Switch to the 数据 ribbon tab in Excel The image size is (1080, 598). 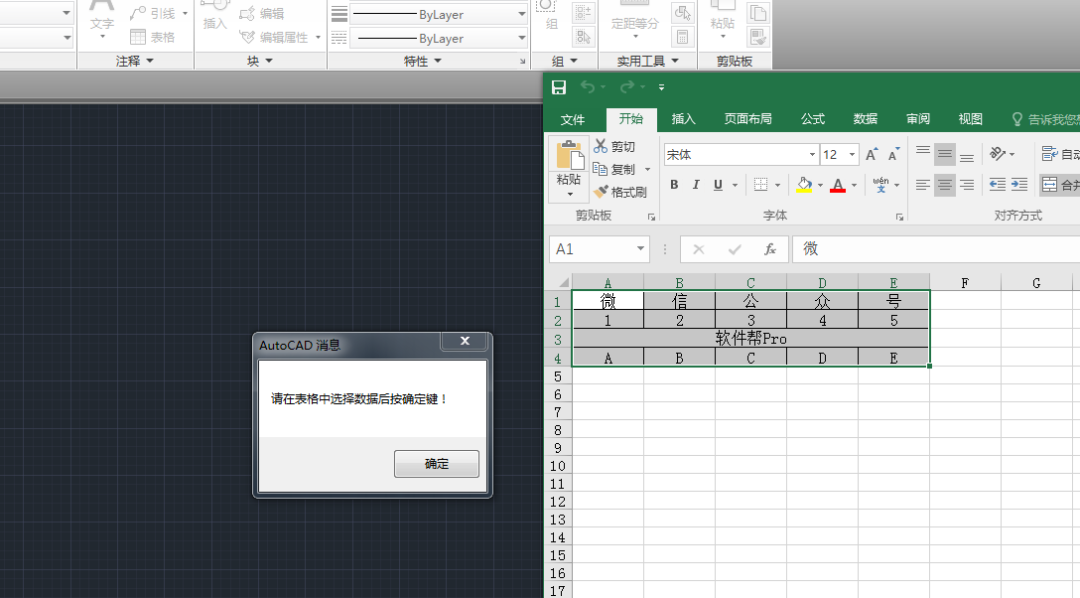click(865, 118)
